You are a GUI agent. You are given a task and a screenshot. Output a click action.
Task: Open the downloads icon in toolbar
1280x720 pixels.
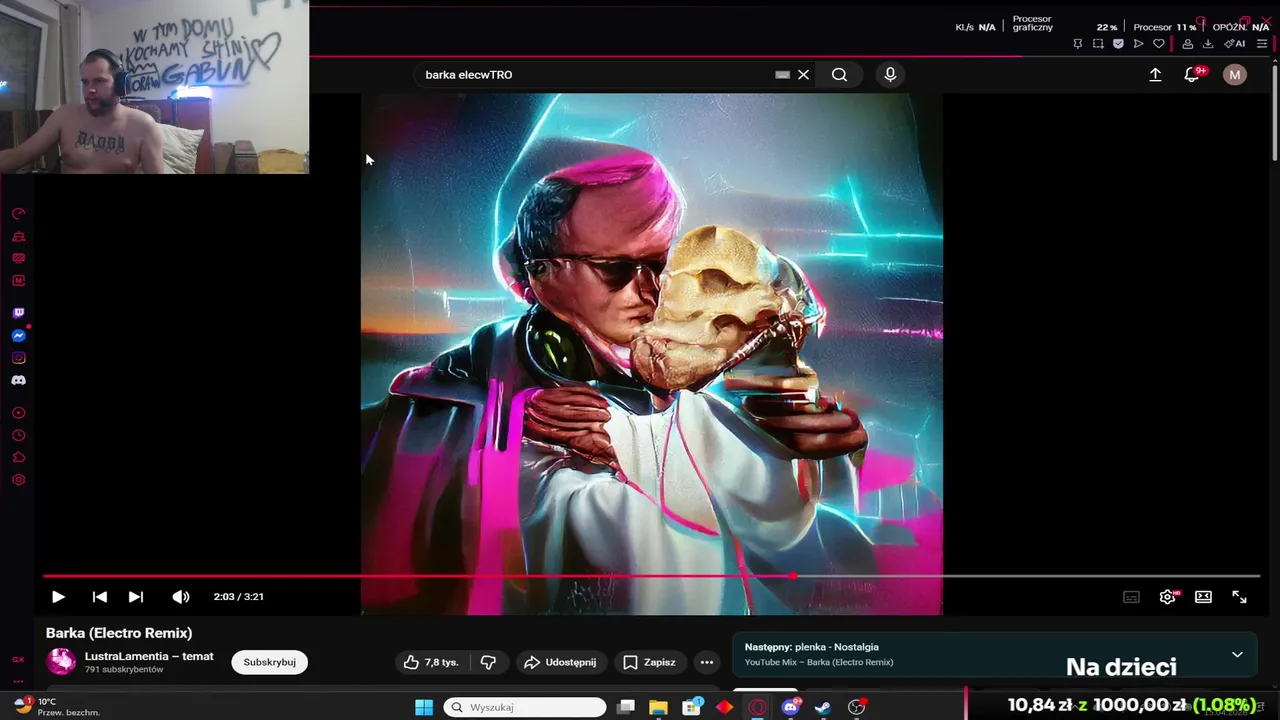tap(1208, 44)
